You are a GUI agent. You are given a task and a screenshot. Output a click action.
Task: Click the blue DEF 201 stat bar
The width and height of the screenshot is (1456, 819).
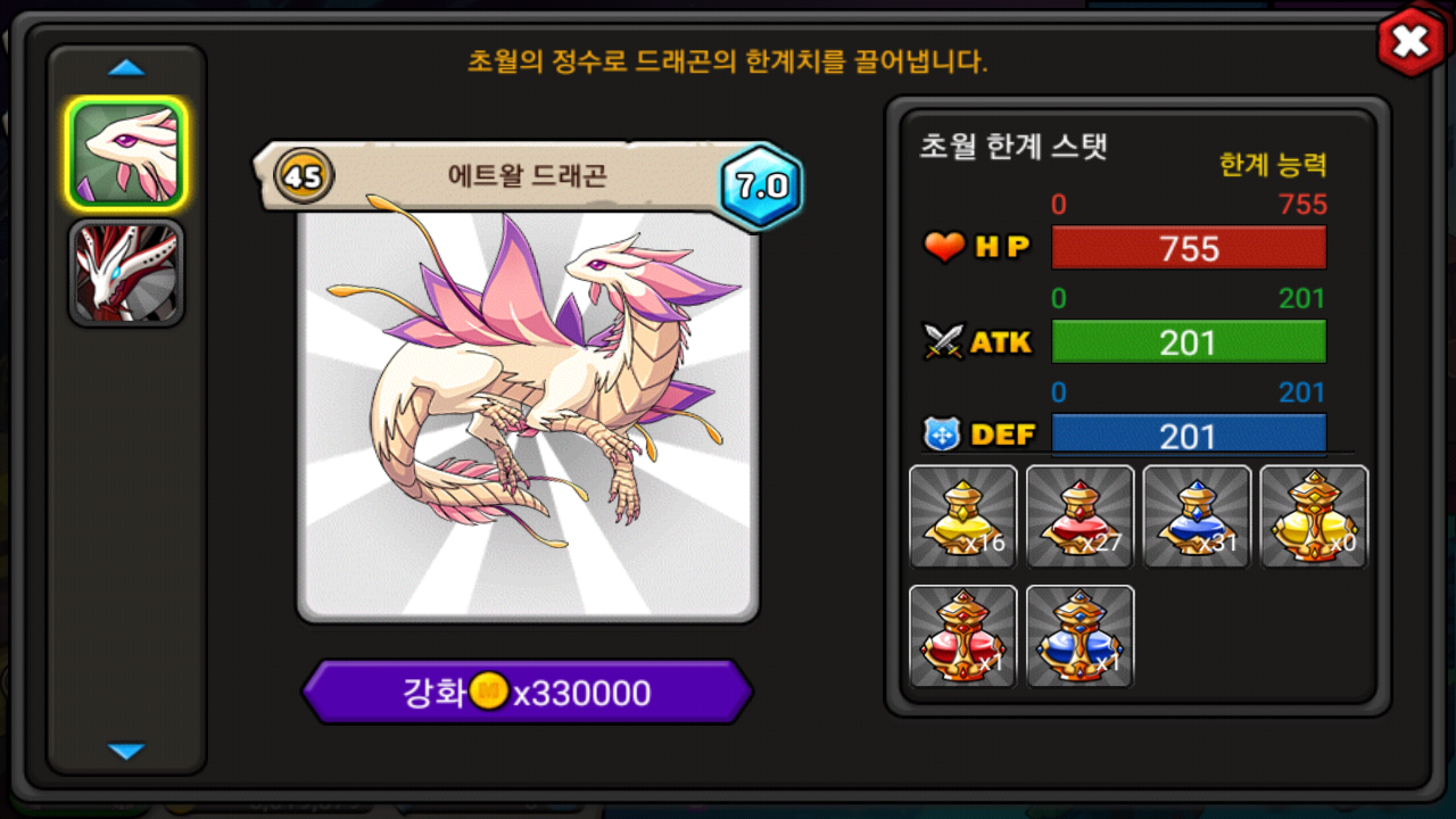pos(1189,435)
